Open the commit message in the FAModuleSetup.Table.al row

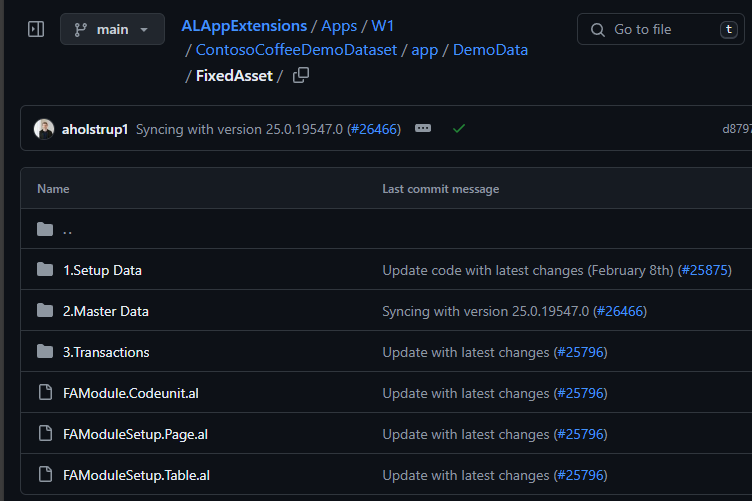pyautogui.click(x=466, y=476)
